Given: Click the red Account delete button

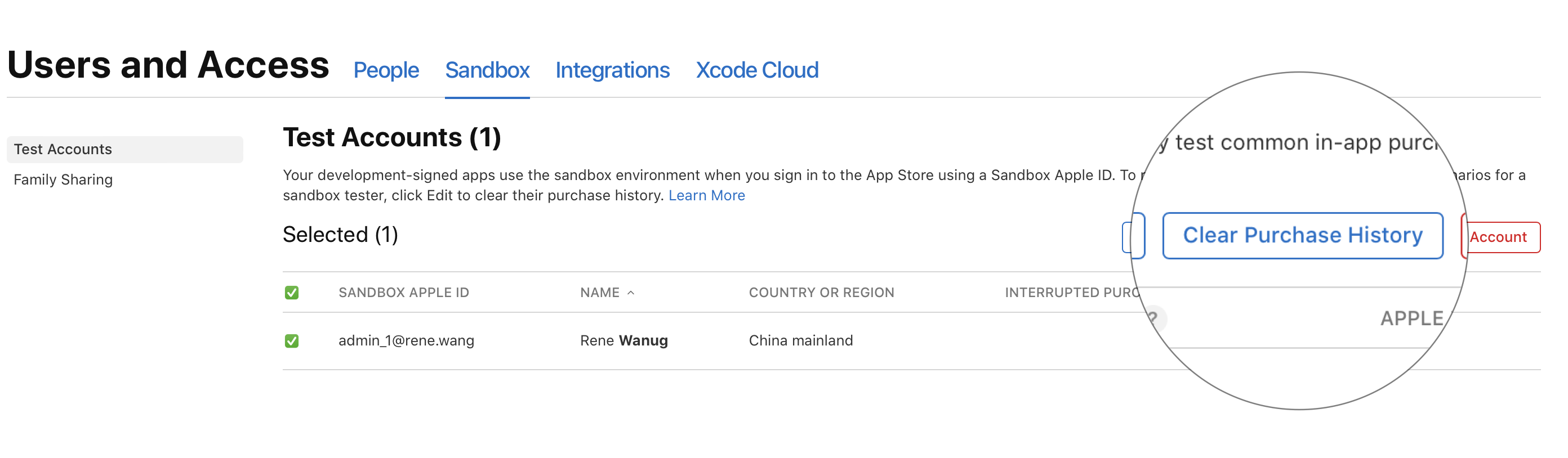Looking at the screenshot, I should [x=1500, y=237].
